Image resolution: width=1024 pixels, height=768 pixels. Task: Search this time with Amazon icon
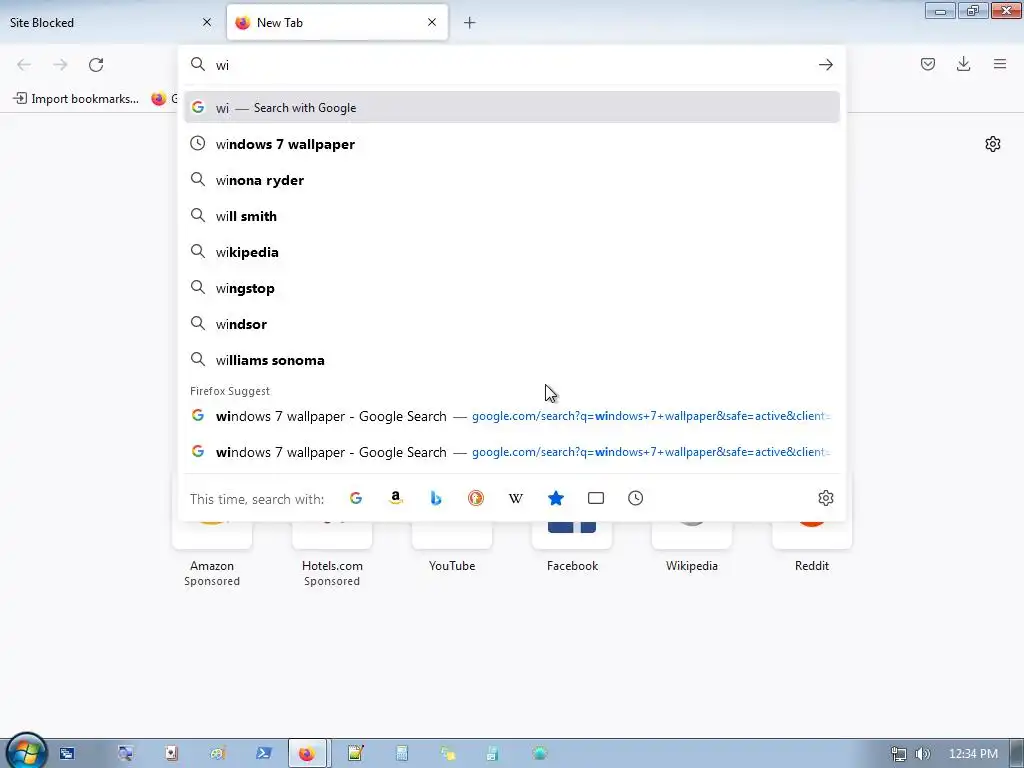tap(396, 498)
